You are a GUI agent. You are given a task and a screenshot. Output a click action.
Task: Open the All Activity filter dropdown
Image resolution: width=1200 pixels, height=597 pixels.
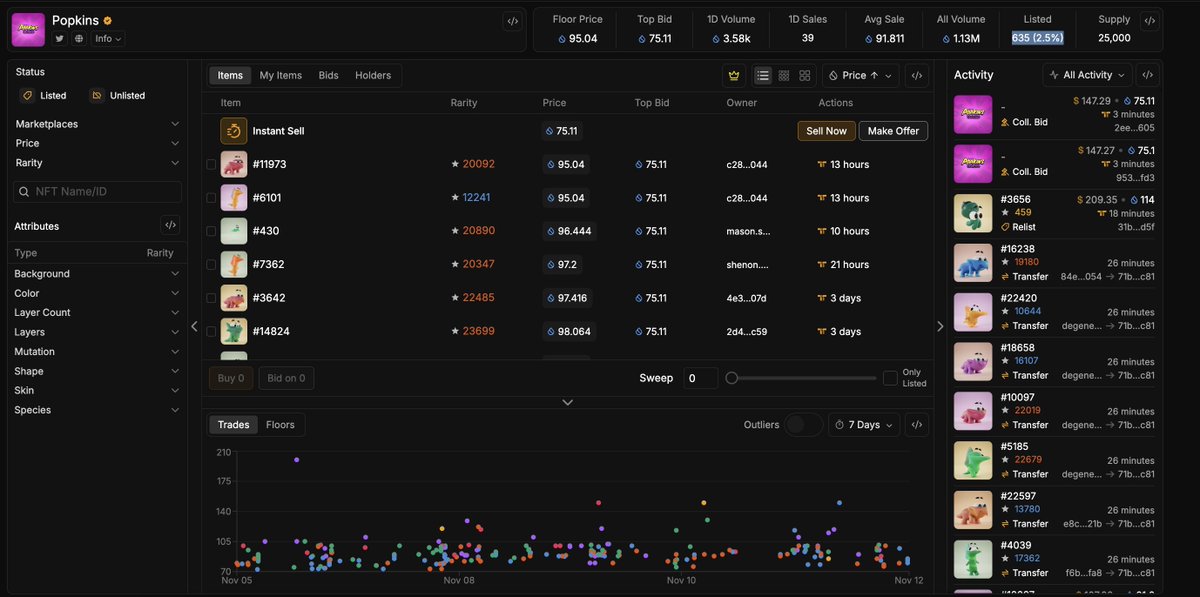(1087, 75)
